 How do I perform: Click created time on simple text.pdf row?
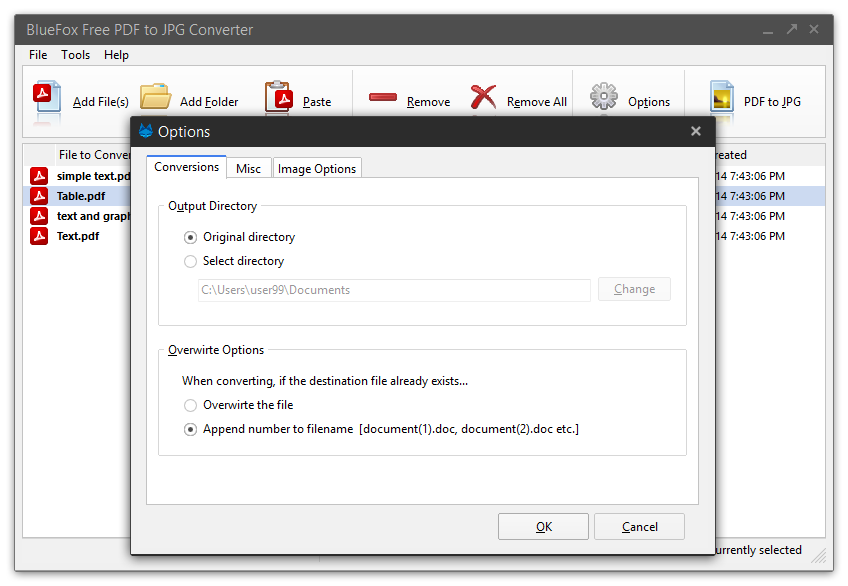750,176
